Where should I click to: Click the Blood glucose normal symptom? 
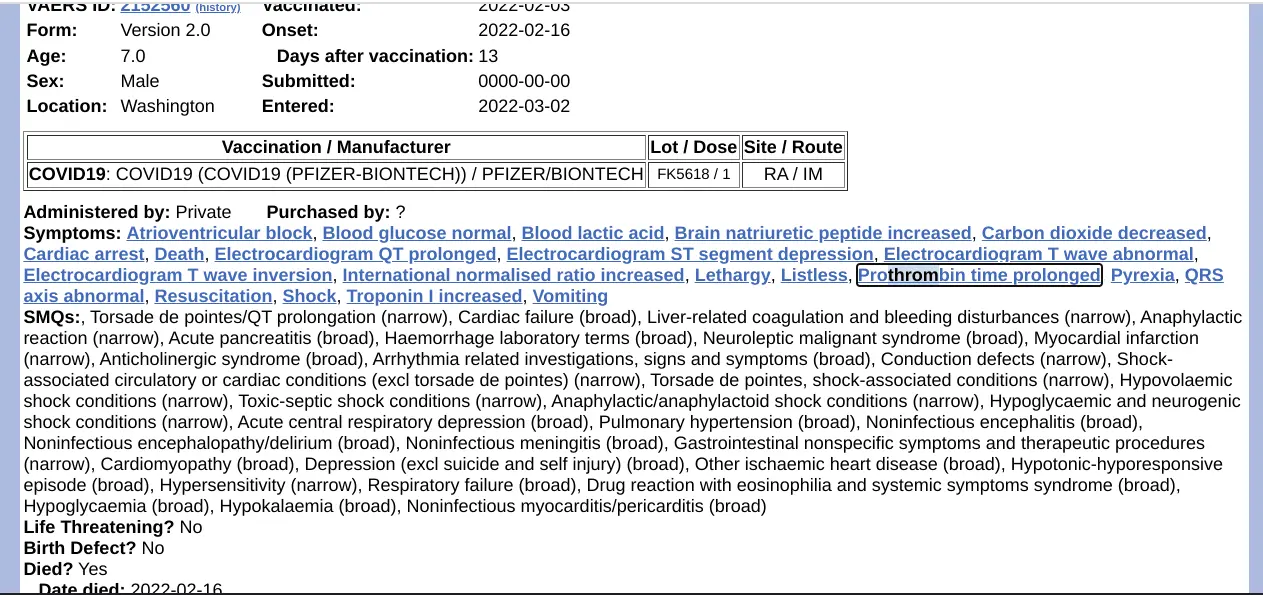pyautogui.click(x=417, y=233)
